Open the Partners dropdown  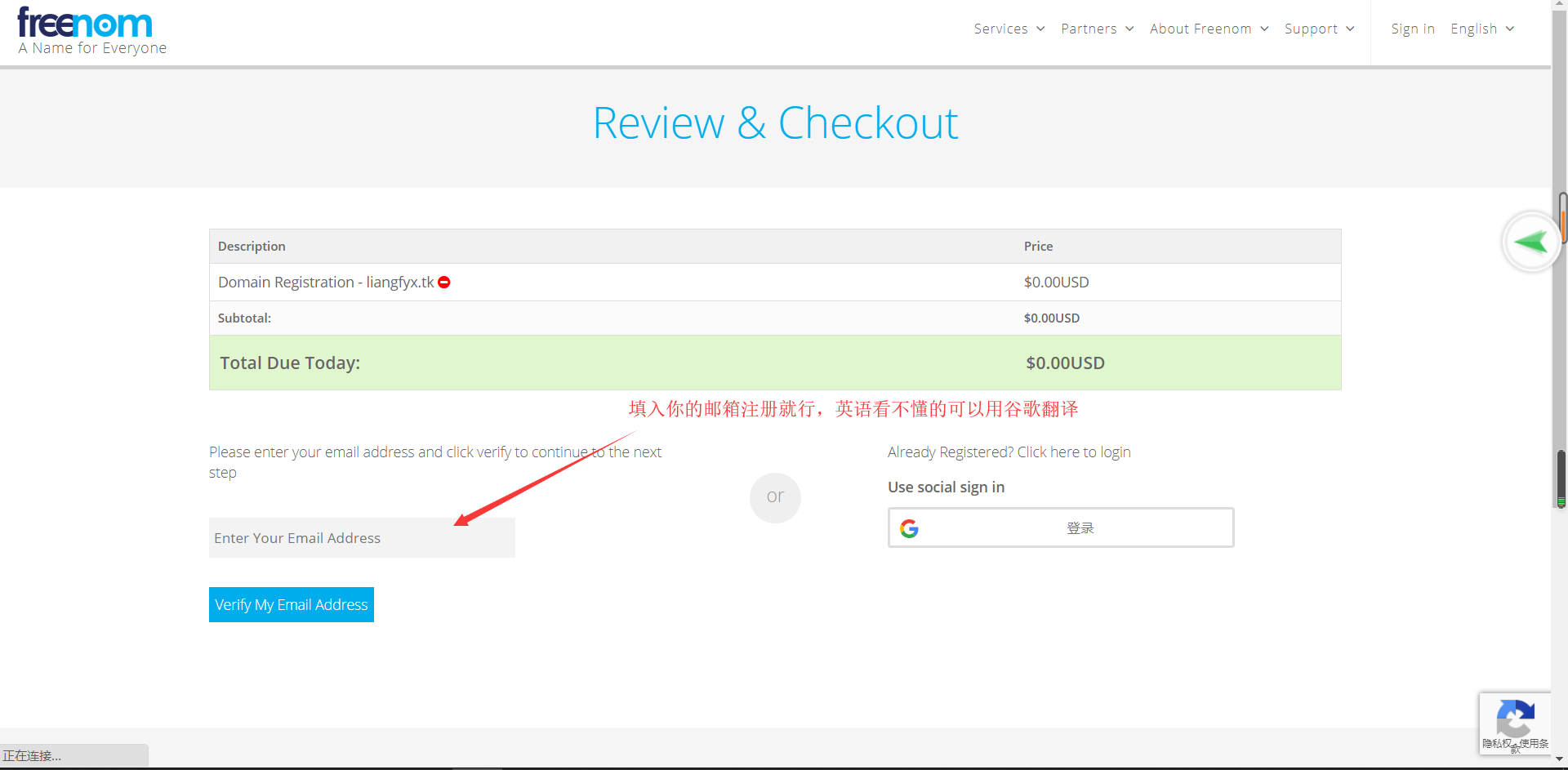pos(1097,29)
